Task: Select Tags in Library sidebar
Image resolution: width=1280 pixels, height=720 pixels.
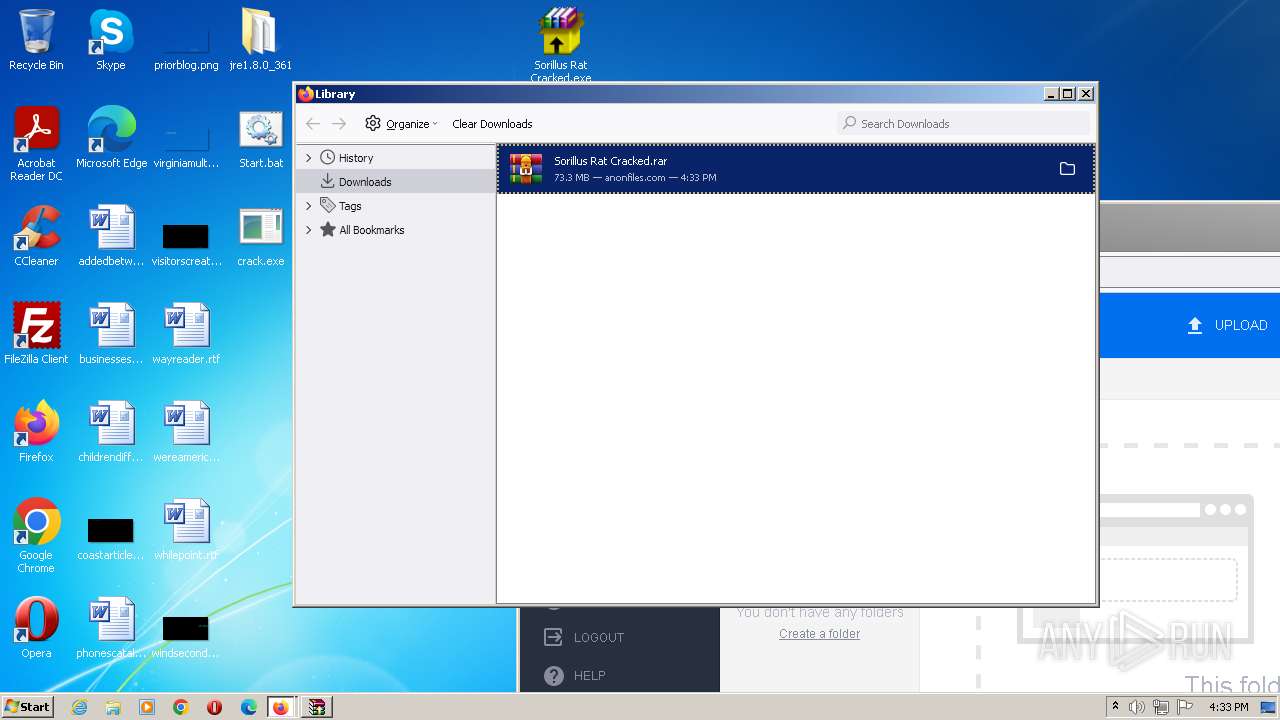Action: point(350,206)
